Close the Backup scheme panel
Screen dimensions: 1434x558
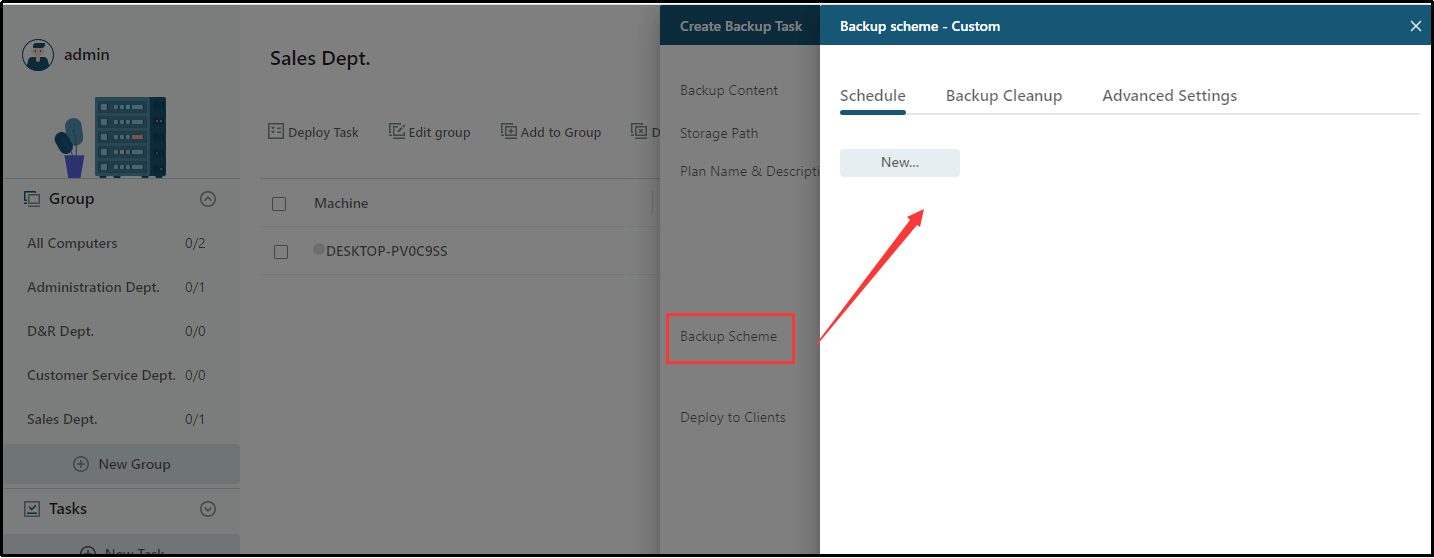point(1415,27)
